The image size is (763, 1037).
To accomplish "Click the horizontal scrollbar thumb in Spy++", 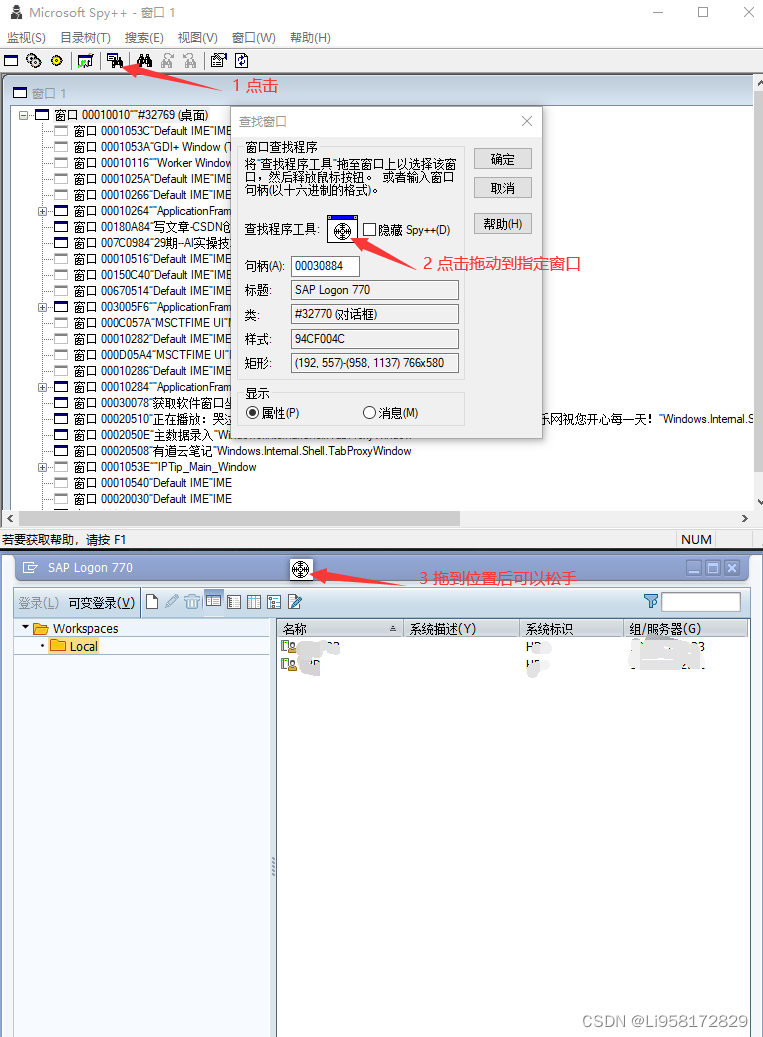I will coord(239,518).
